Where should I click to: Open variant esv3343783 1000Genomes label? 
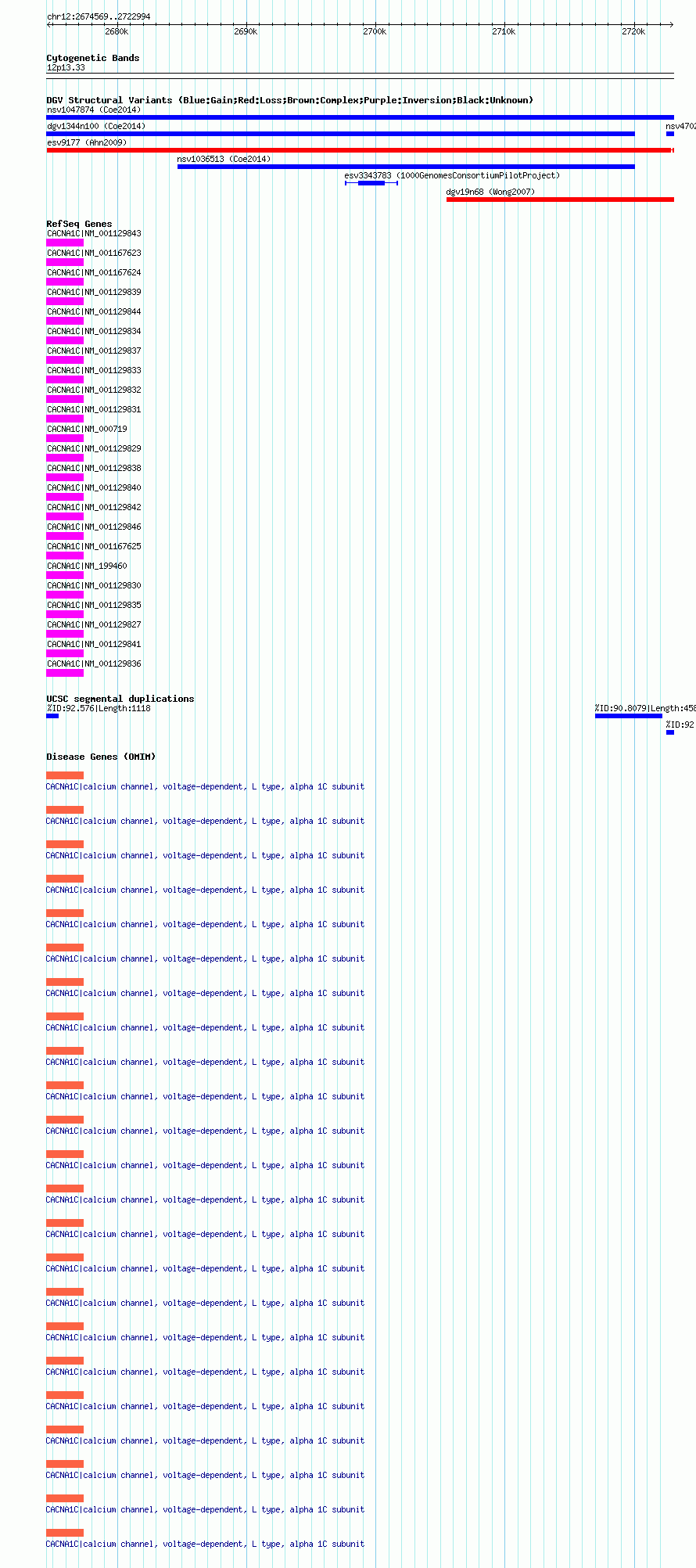[x=452, y=175]
